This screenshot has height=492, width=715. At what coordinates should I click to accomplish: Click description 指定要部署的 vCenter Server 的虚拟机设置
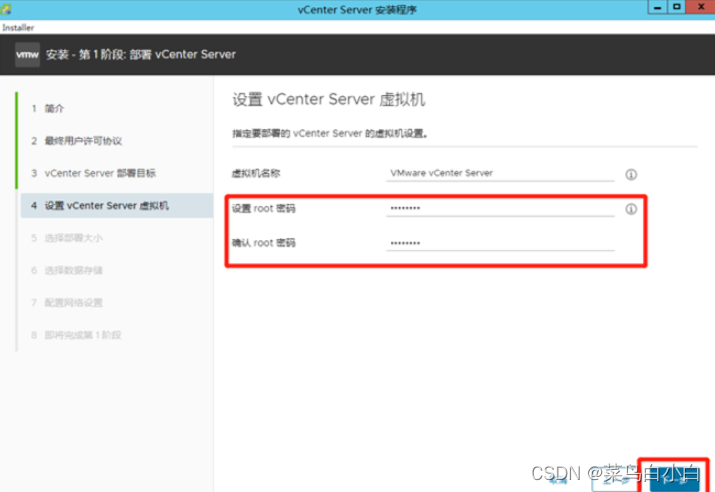[x=330, y=134]
